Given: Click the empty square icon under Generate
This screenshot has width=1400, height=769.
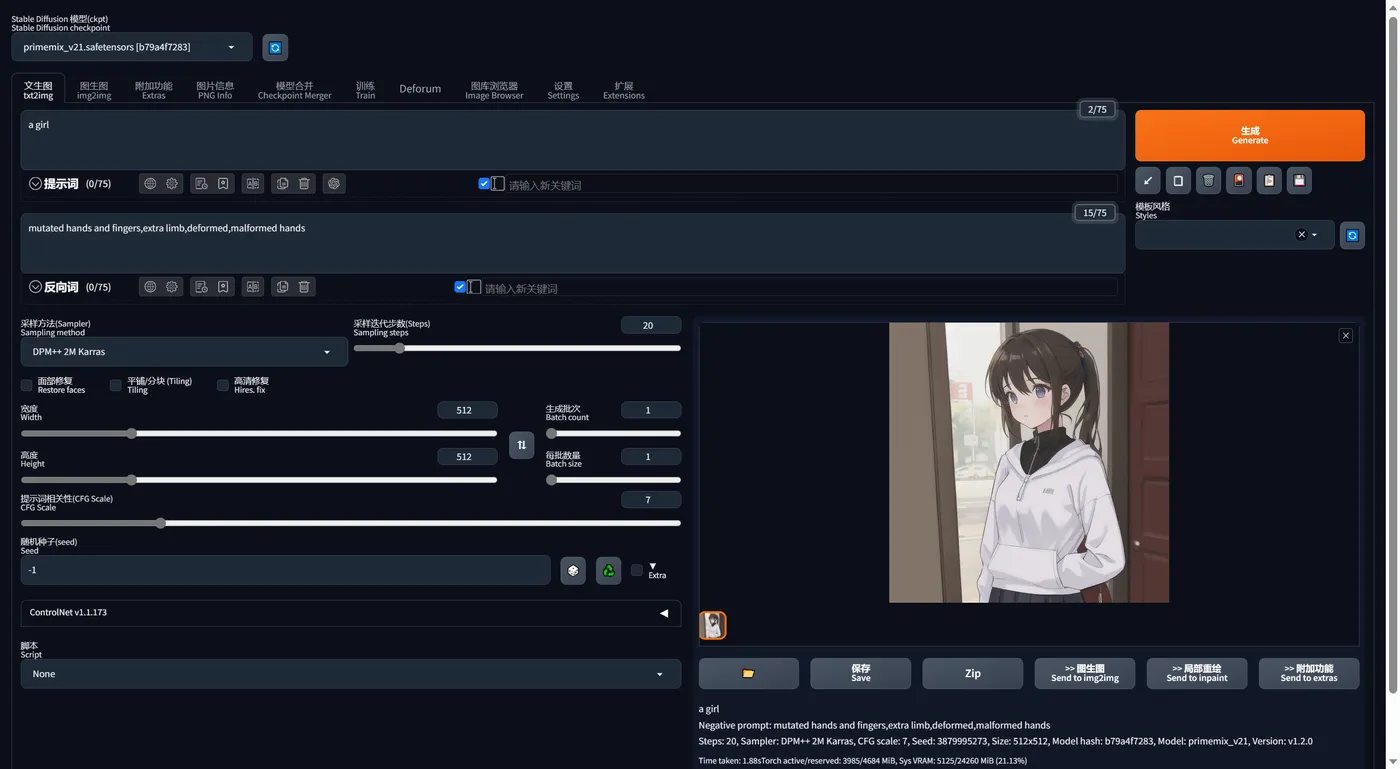Looking at the screenshot, I should (x=1178, y=181).
